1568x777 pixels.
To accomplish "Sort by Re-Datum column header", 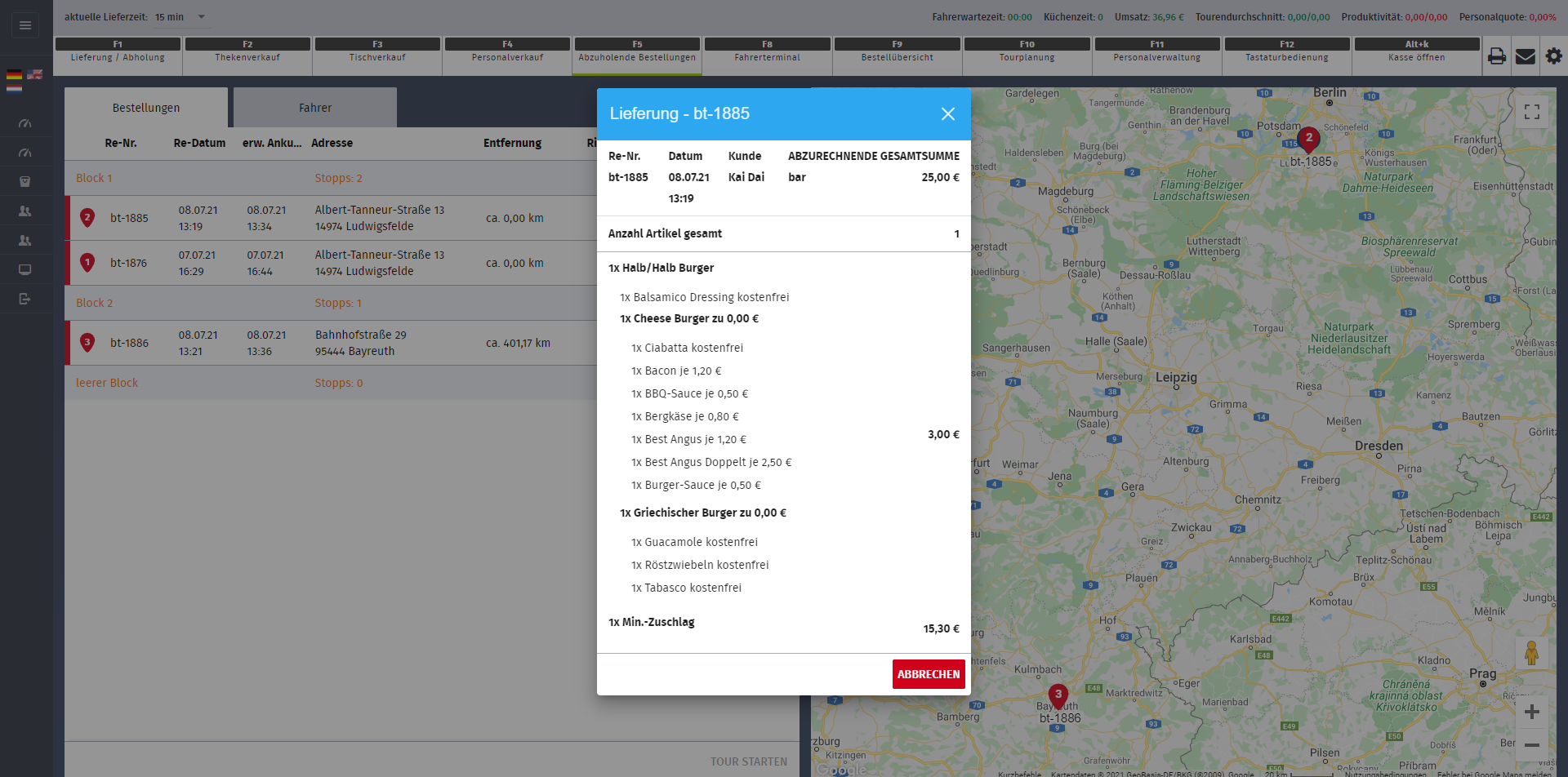I will click(199, 143).
